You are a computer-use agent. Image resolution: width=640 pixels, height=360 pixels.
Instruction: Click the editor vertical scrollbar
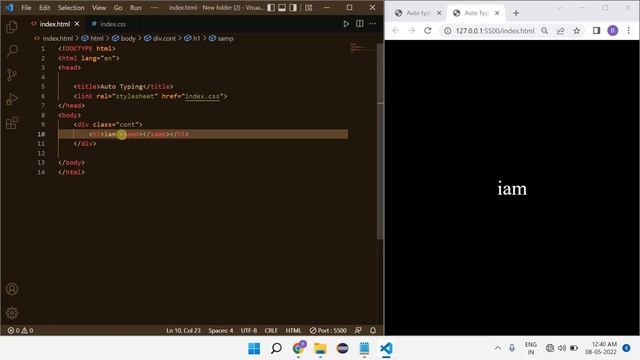coord(380,141)
